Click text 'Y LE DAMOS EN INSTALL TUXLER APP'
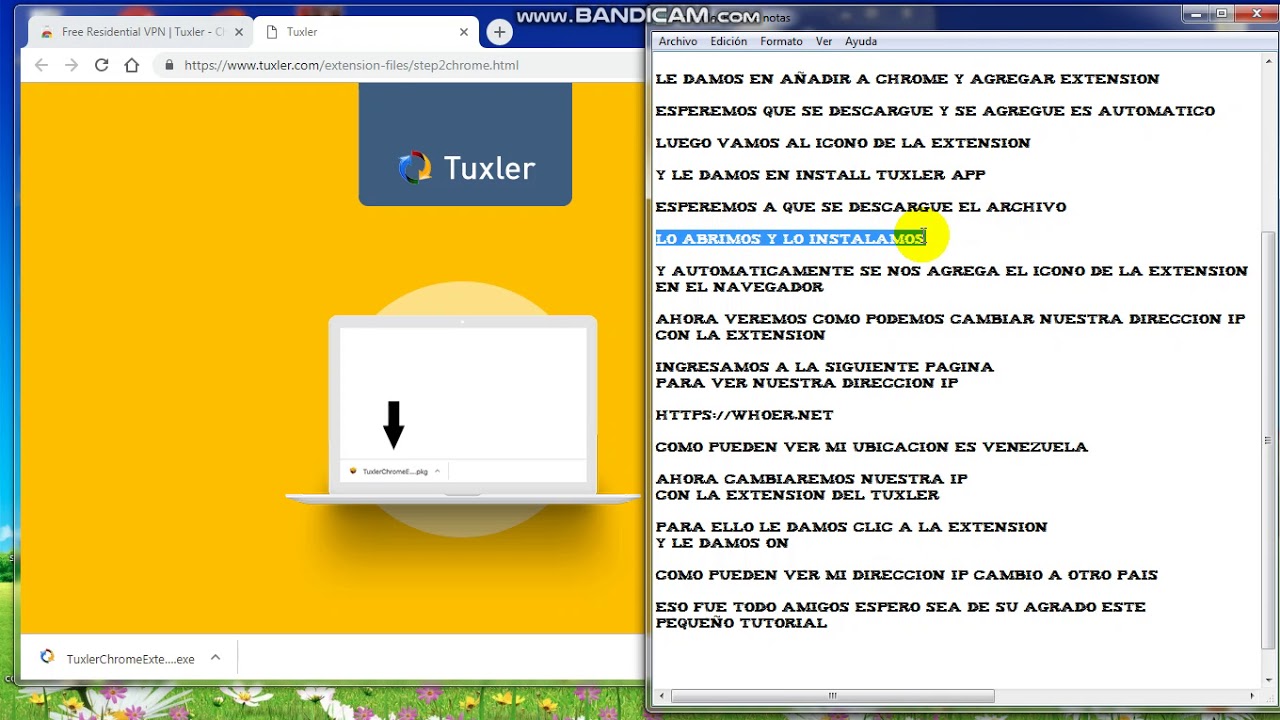The height and width of the screenshot is (720, 1280). (x=820, y=175)
